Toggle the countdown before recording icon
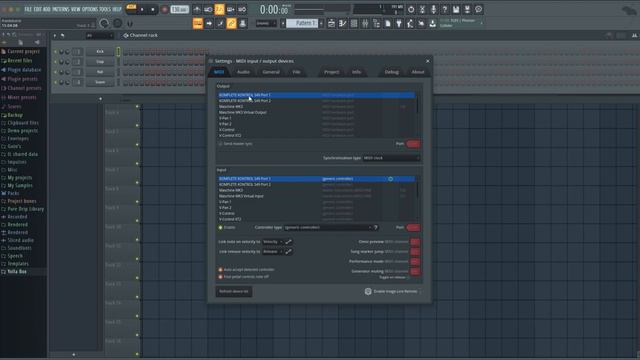The width and height of the screenshot is (640, 360). click(x=219, y=9)
